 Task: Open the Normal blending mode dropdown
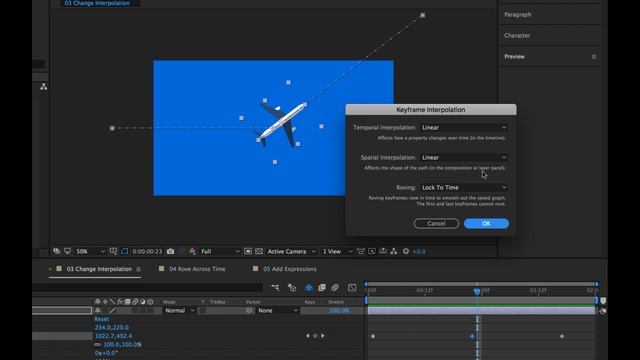pyautogui.click(x=179, y=311)
